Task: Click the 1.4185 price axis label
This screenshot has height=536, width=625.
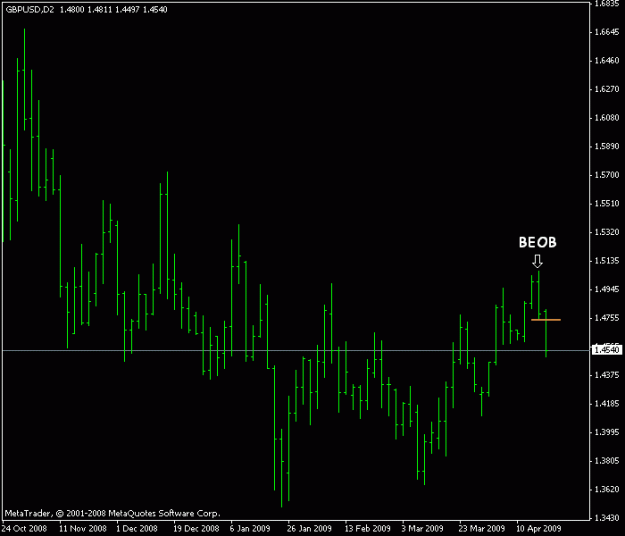Action: (607, 404)
